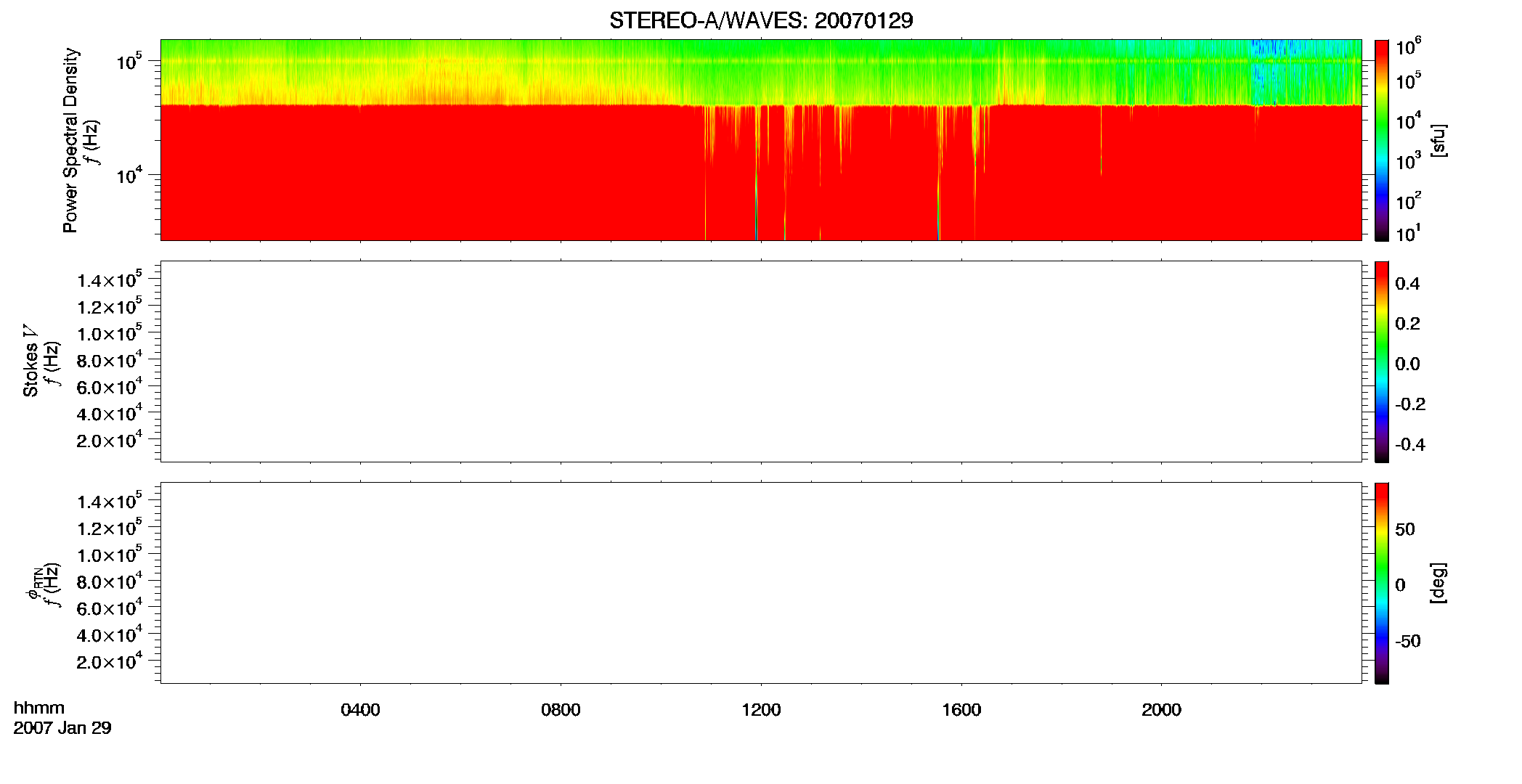Click the top 10^6 tick on the sfu color bar
Viewport: 1522px width, 784px height.
pyautogui.click(x=1408, y=47)
